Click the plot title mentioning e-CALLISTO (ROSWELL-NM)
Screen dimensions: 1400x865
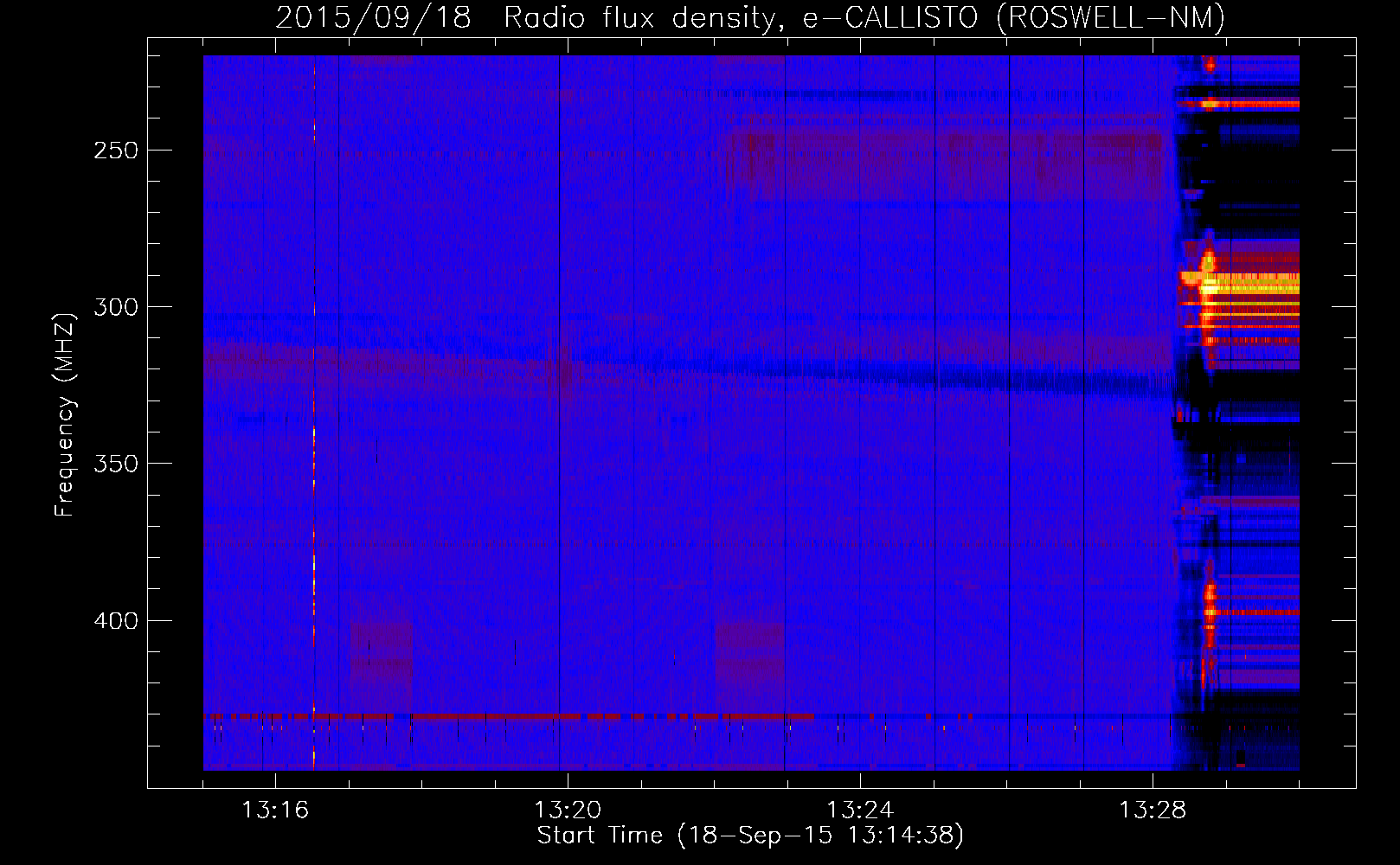pos(750,17)
